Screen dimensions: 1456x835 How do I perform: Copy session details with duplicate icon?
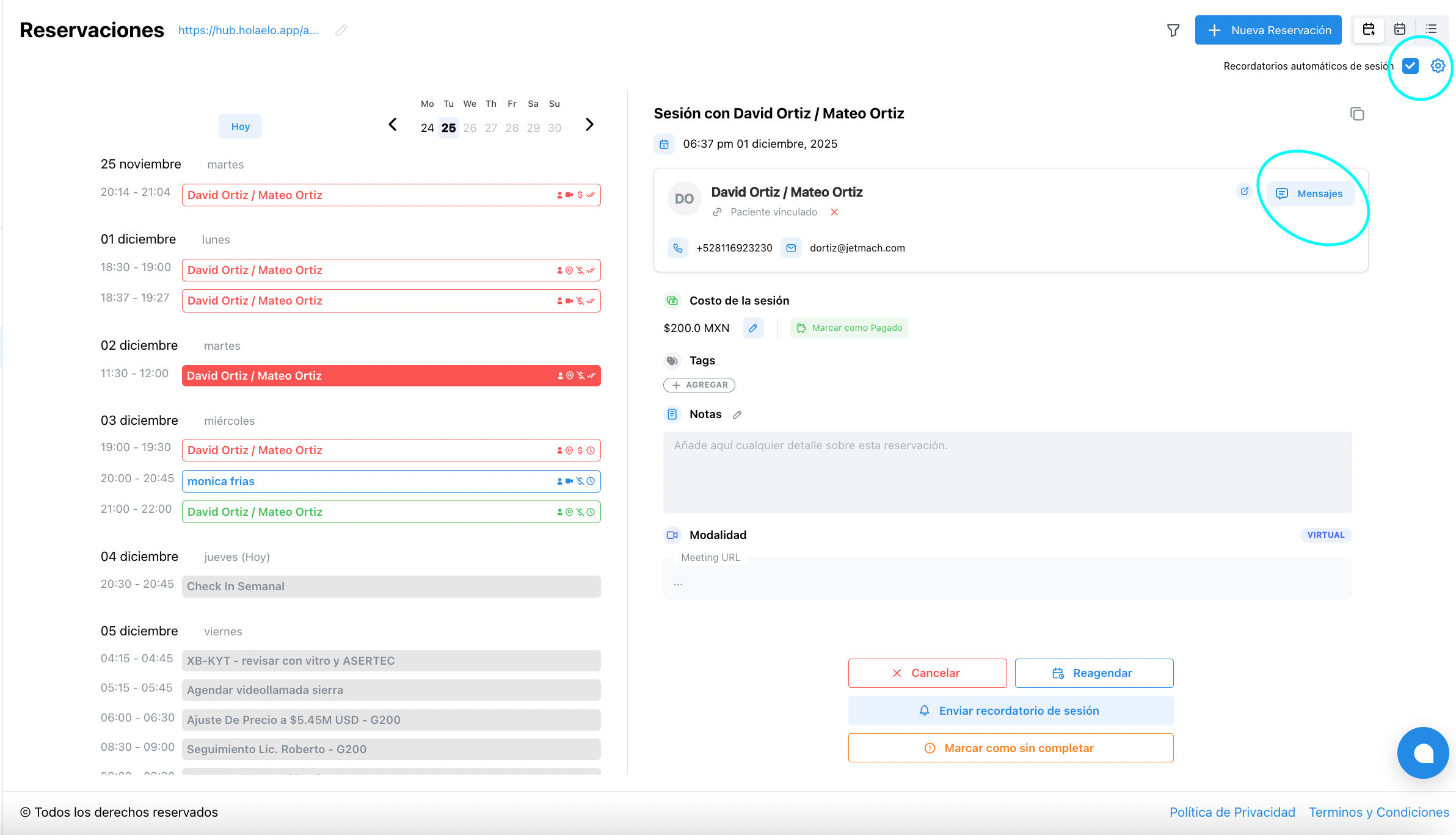pyautogui.click(x=1357, y=114)
